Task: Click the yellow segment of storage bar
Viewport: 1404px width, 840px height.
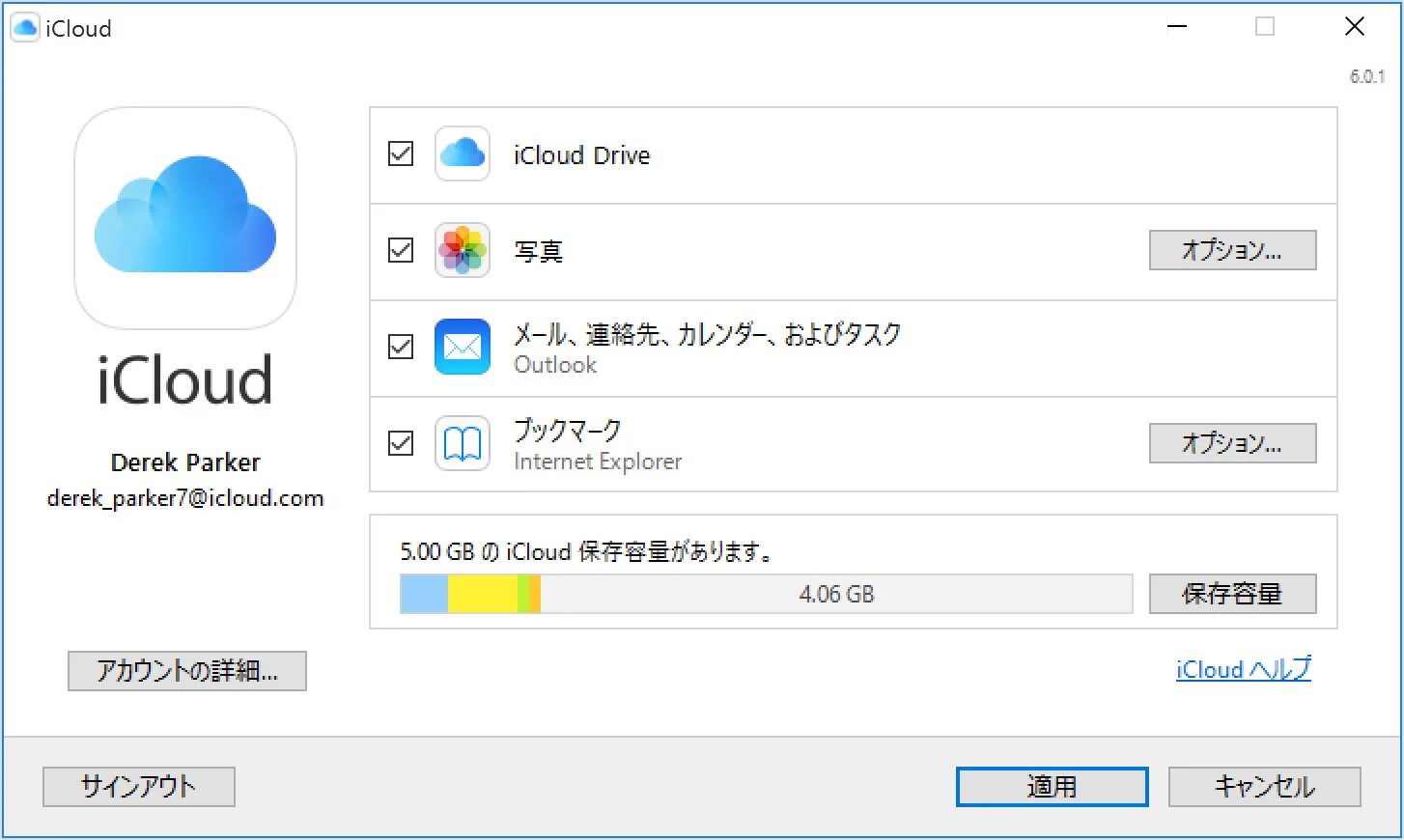Action: (483, 594)
